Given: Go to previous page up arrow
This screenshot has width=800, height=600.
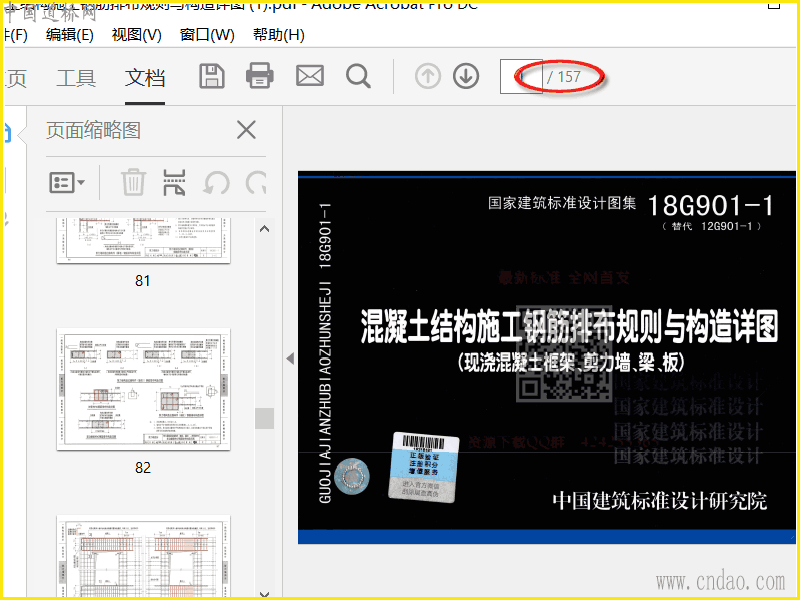Looking at the screenshot, I should click(x=428, y=77).
